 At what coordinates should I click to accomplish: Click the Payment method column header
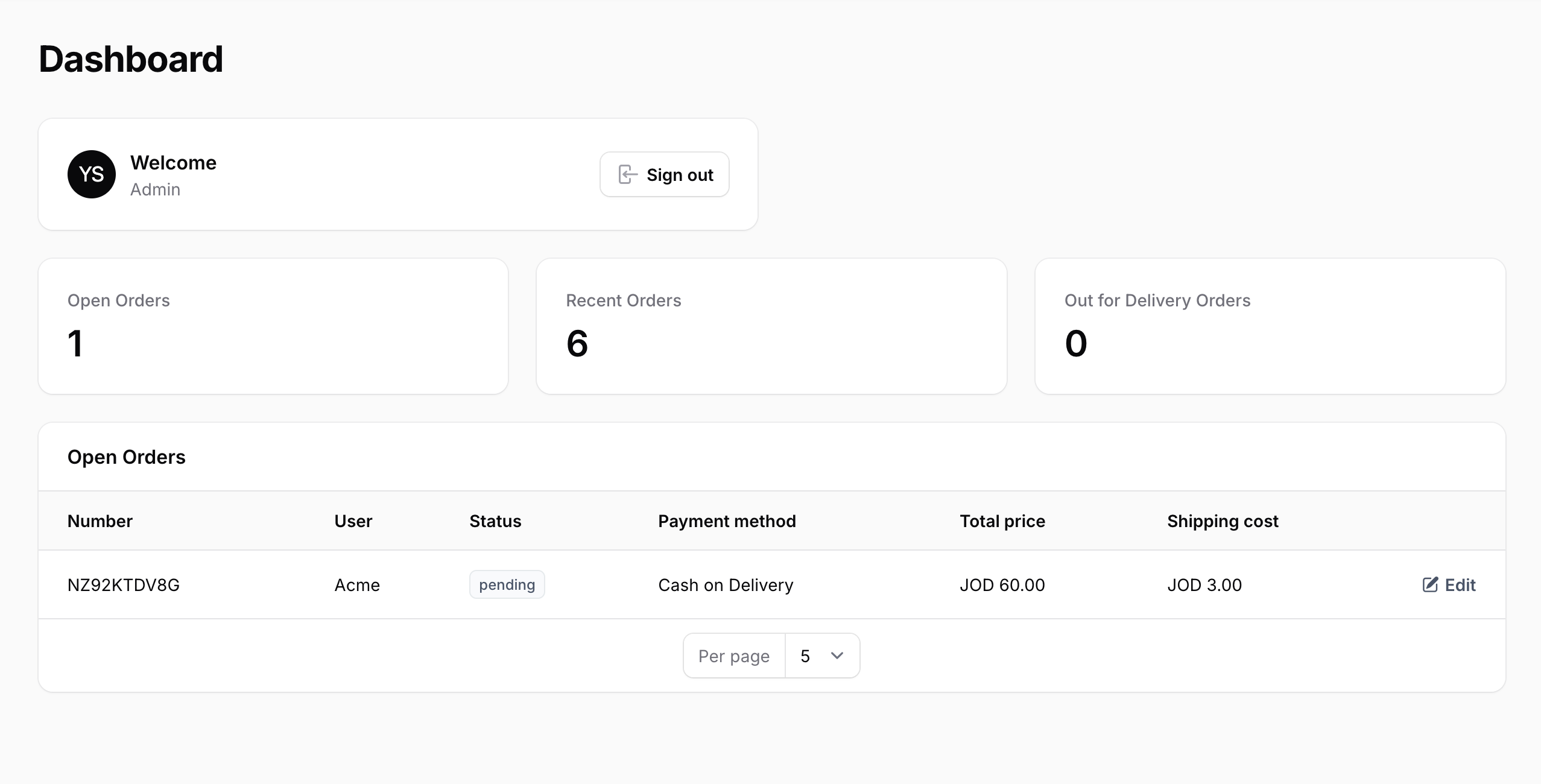pos(727,521)
